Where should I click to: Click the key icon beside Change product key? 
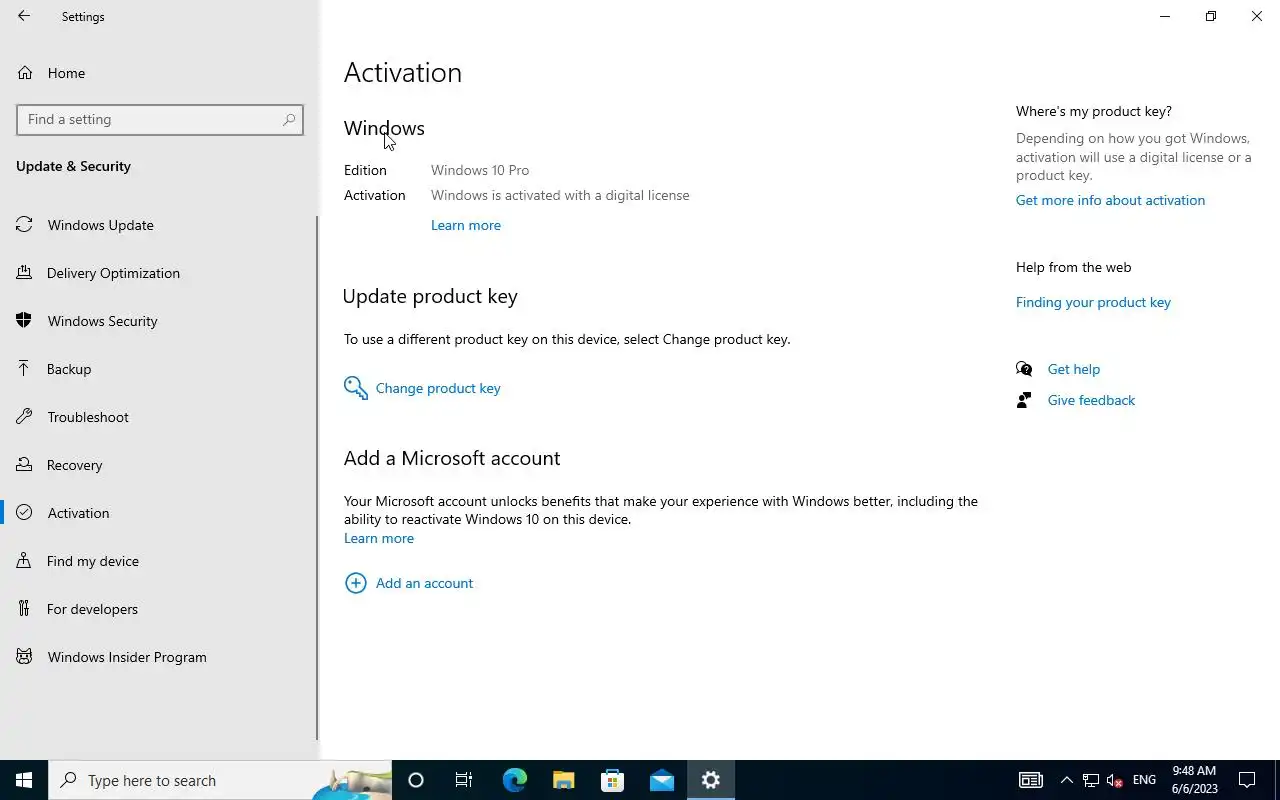click(356, 388)
